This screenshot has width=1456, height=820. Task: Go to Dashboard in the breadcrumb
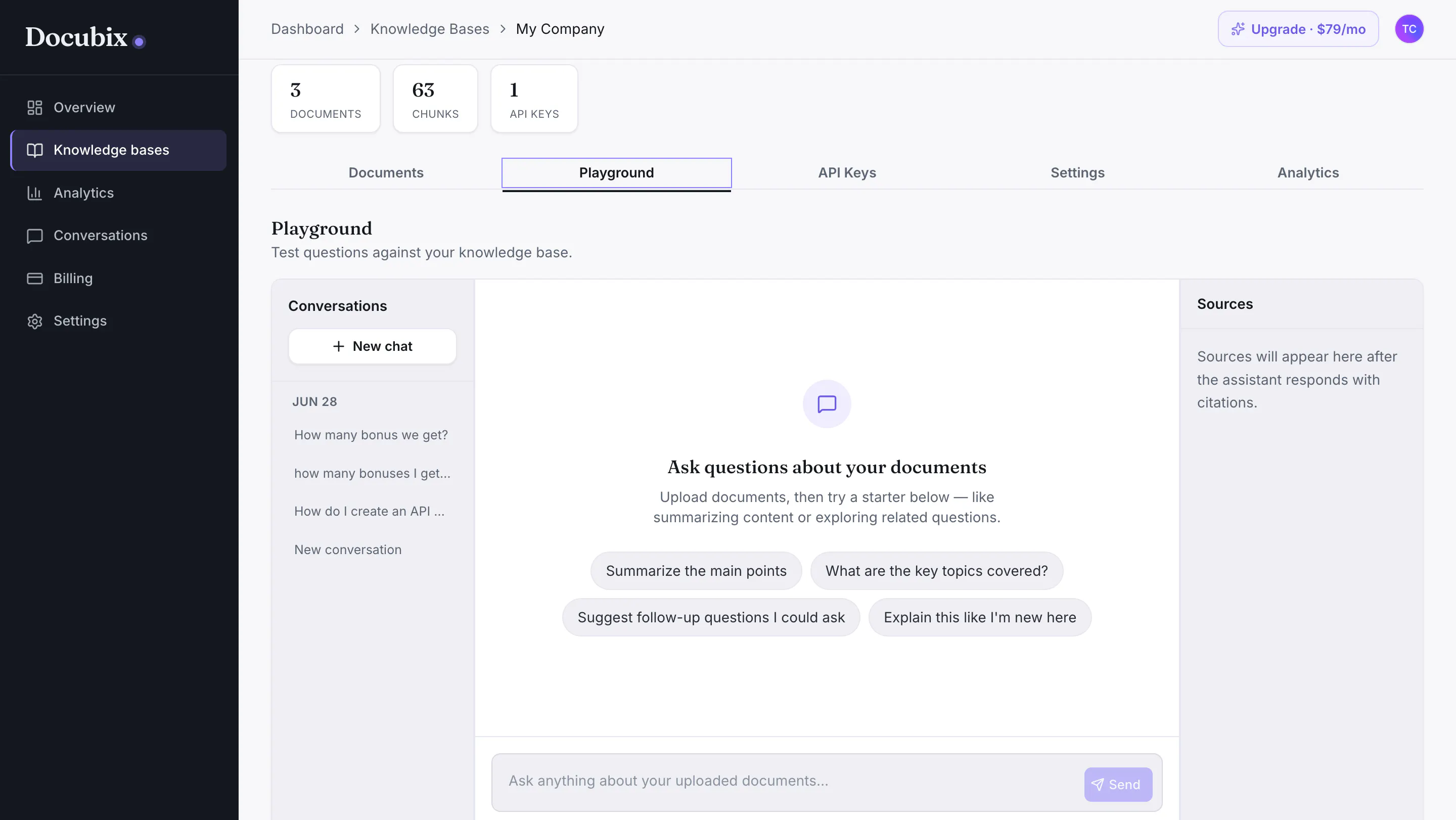307,29
